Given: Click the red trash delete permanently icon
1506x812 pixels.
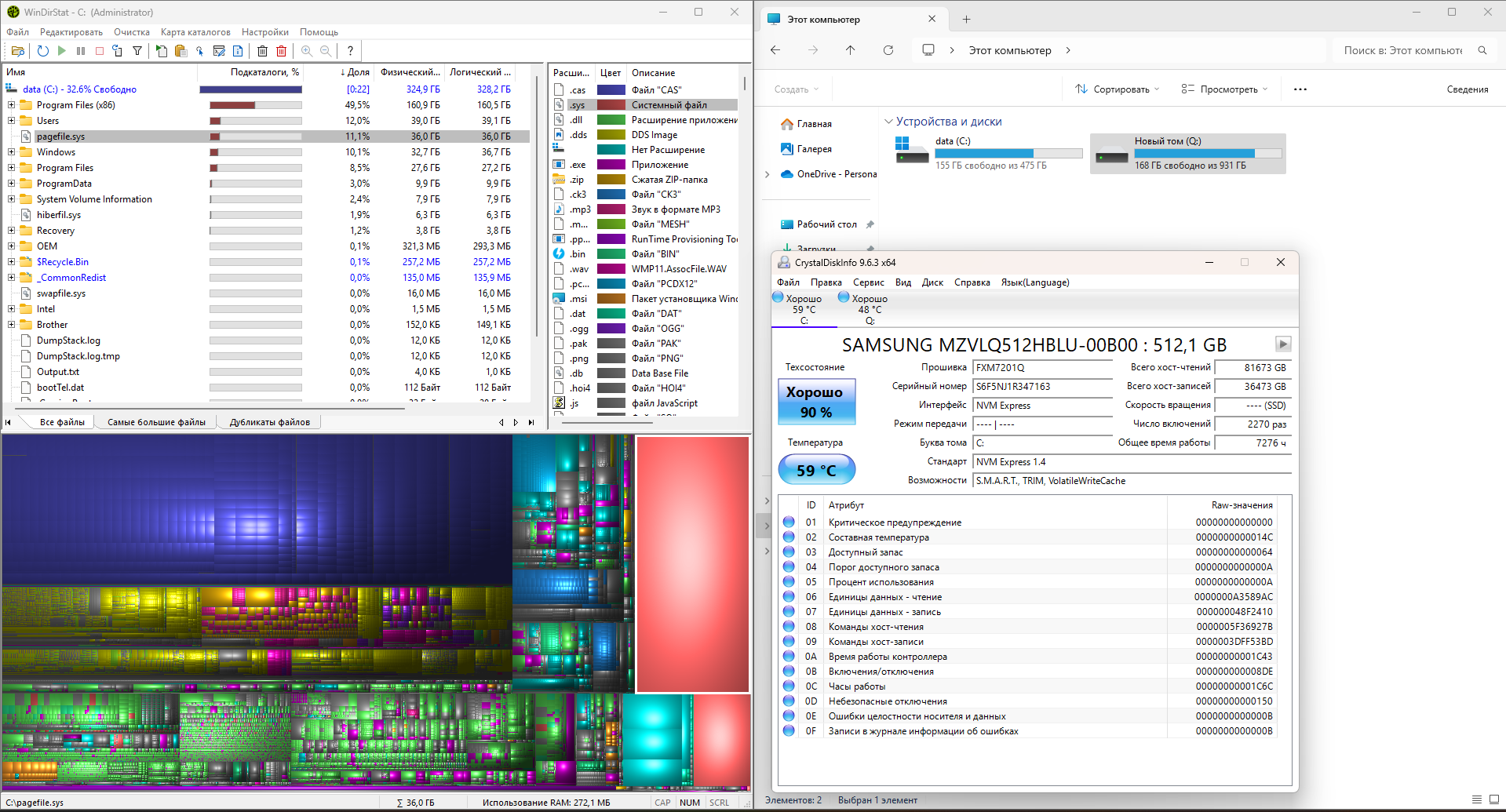Looking at the screenshot, I should 281,51.
